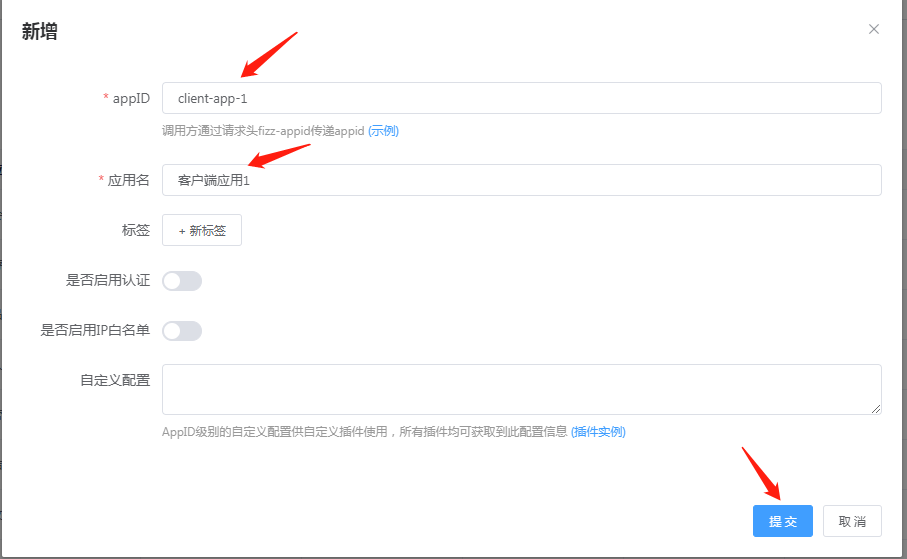Click the fizz-appid help text under appID

pyautogui.click(x=263, y=131)
